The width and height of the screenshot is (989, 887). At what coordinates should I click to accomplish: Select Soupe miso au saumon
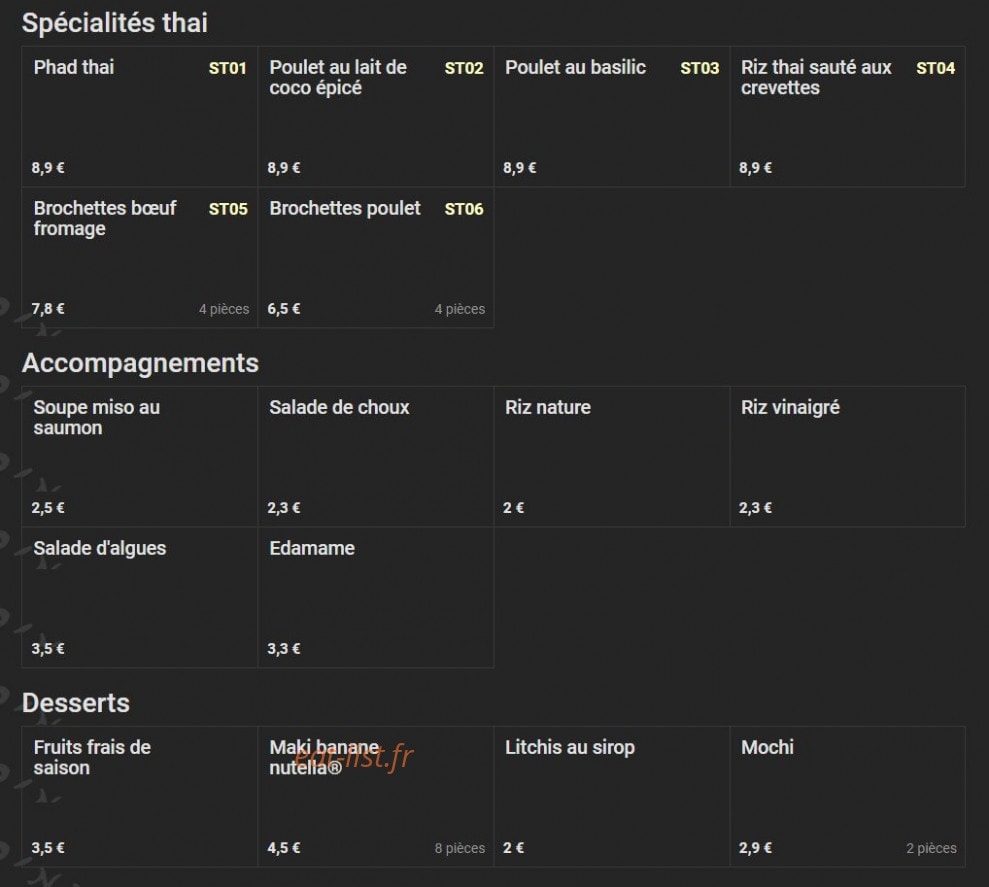[139, 456]
